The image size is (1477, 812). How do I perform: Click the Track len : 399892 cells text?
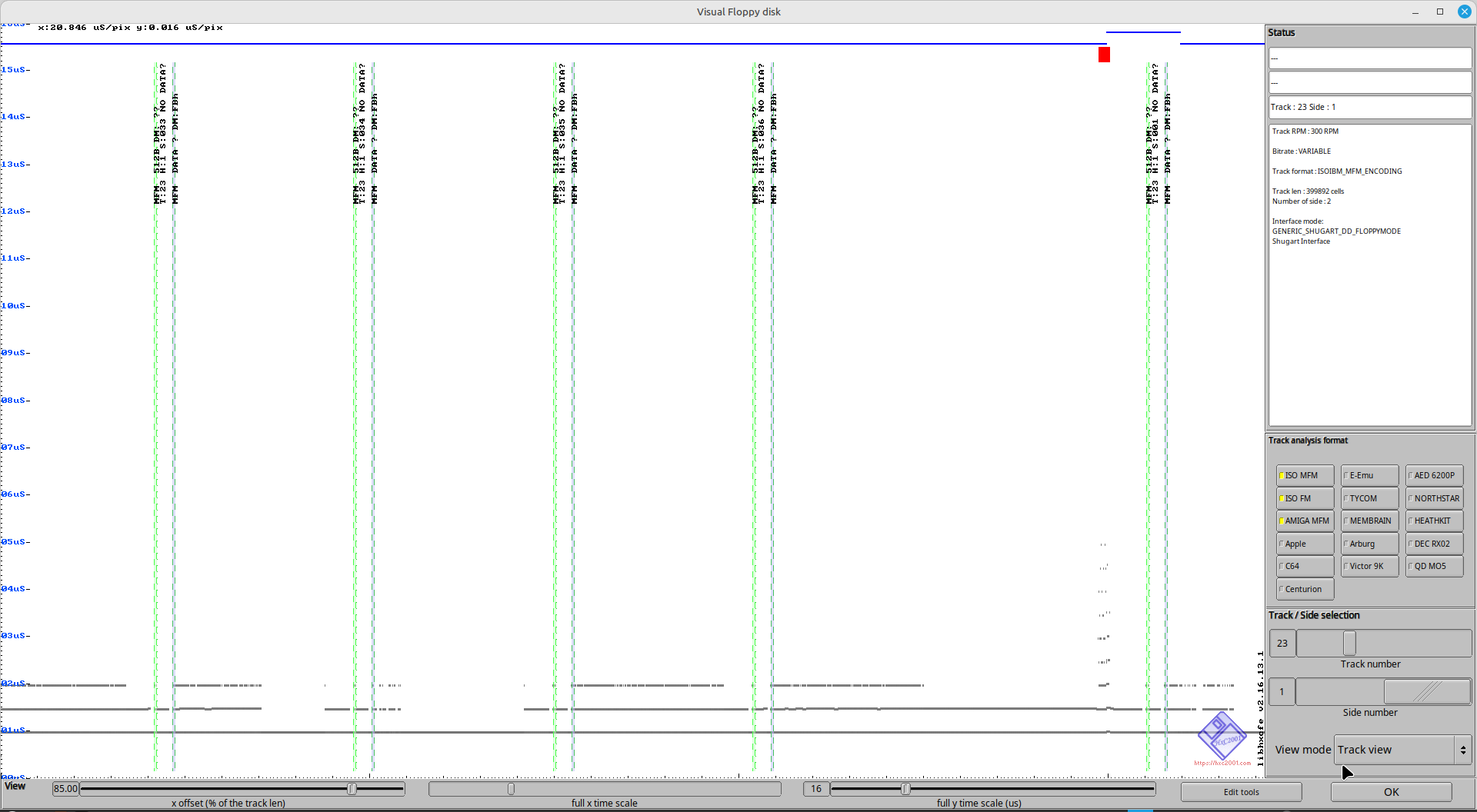click(1308, 191)
